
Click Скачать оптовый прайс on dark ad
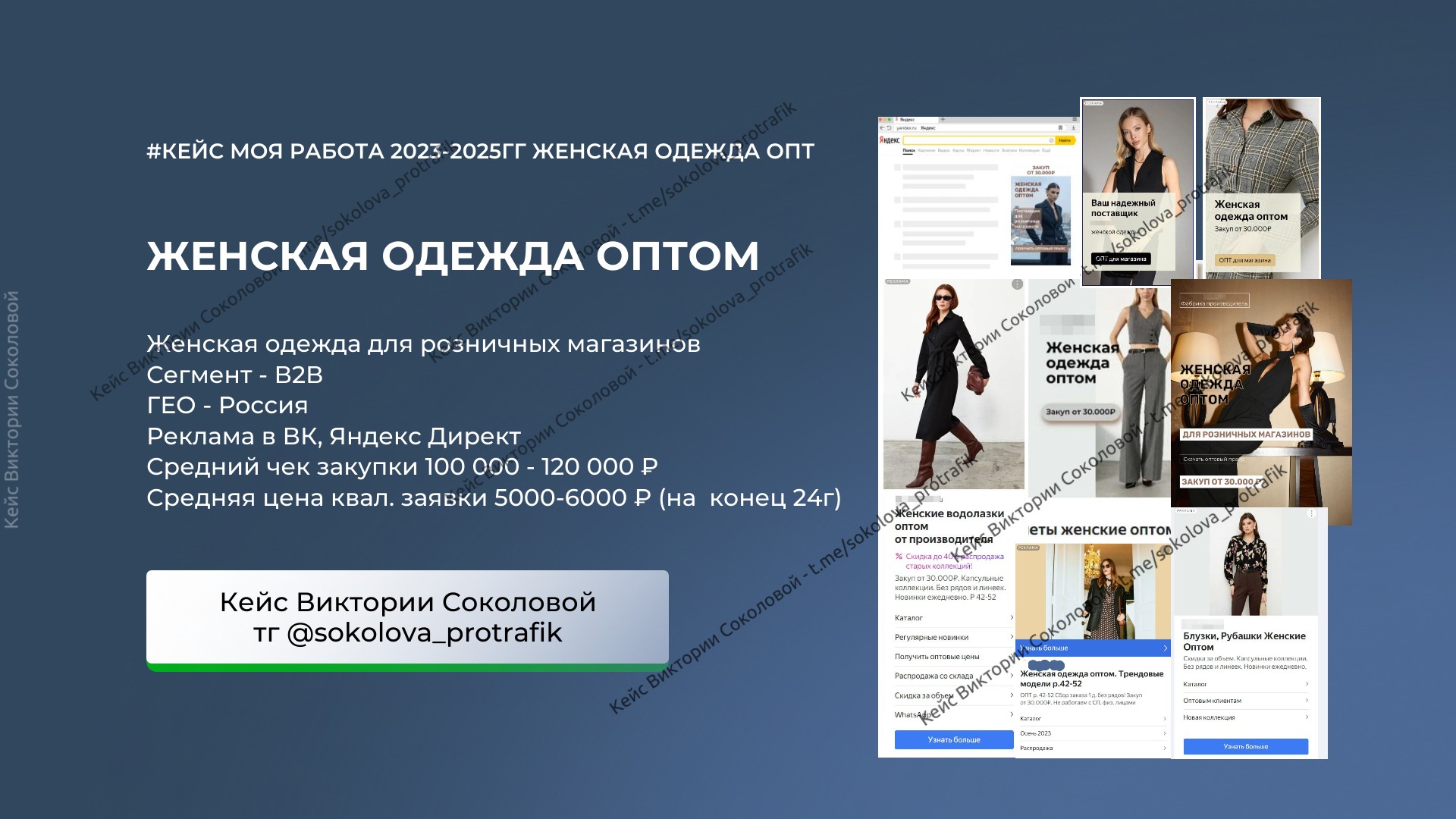click(1213, 459)
